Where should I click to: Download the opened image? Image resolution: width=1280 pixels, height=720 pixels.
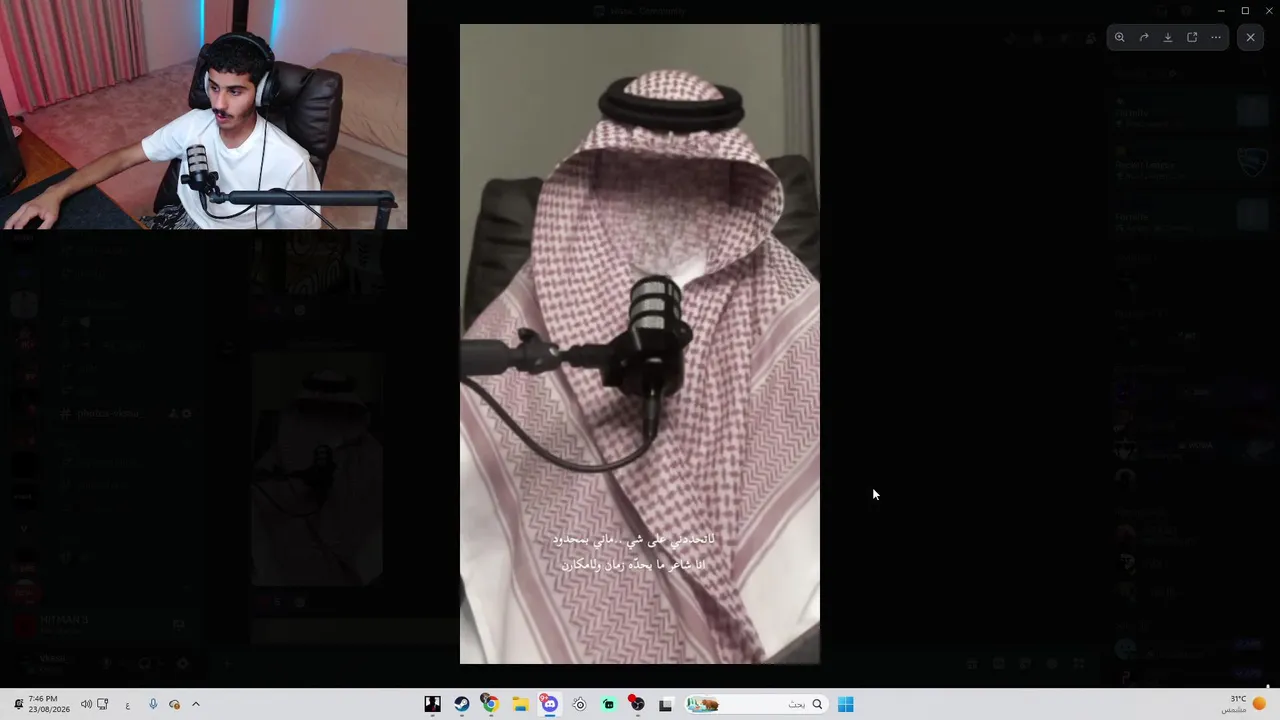point(1168,37)
